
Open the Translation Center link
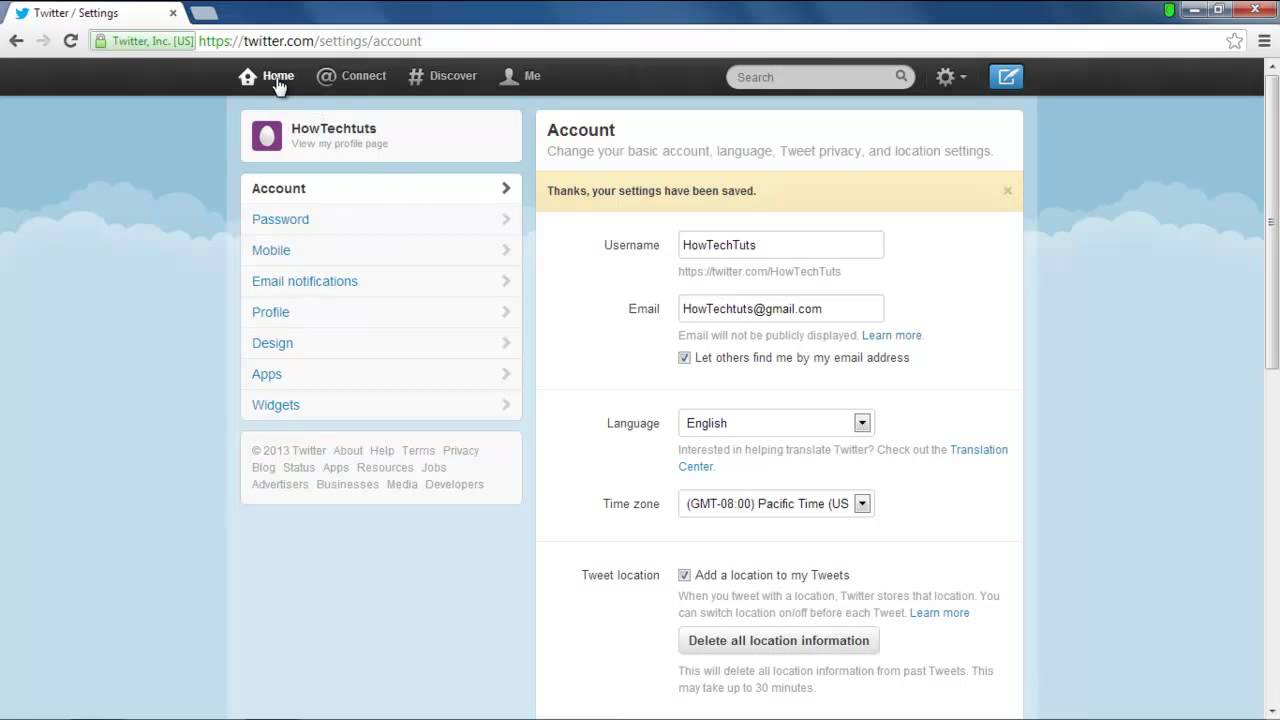pyautogui.click(x=978, y=450)
